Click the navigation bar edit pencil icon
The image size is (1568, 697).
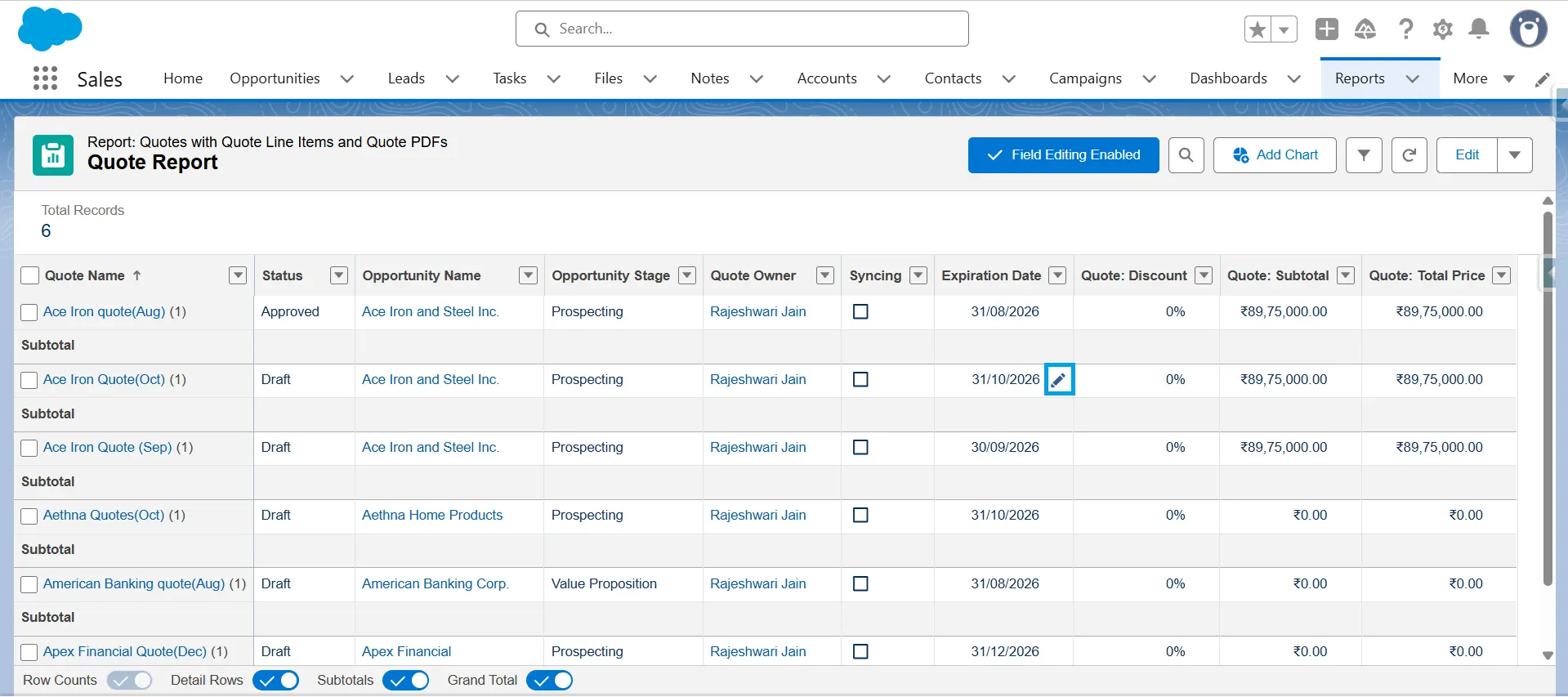[x=1543, y=79]
